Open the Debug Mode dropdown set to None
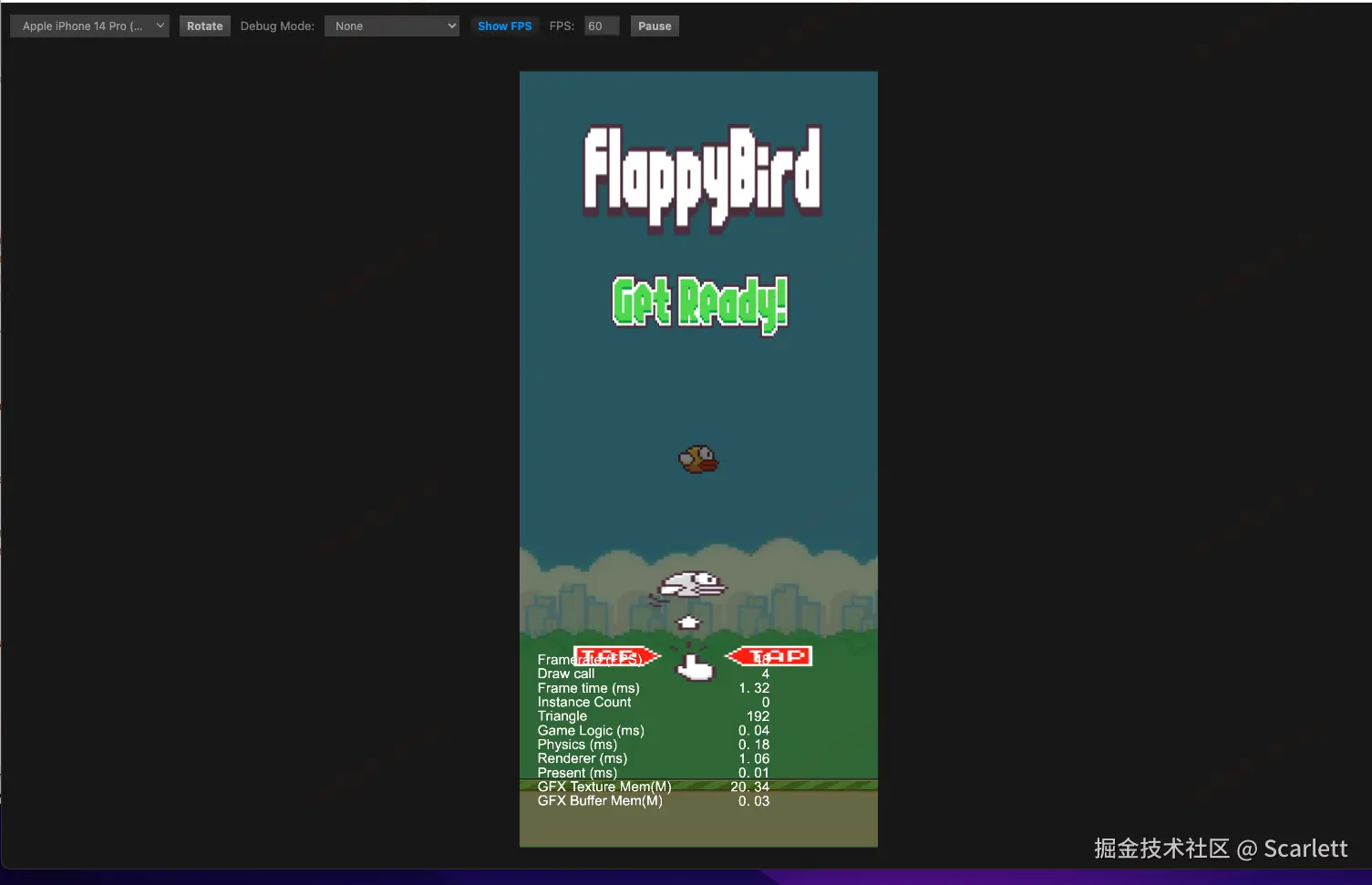Viewport: 1372px width, 885px height. (392, 26)
